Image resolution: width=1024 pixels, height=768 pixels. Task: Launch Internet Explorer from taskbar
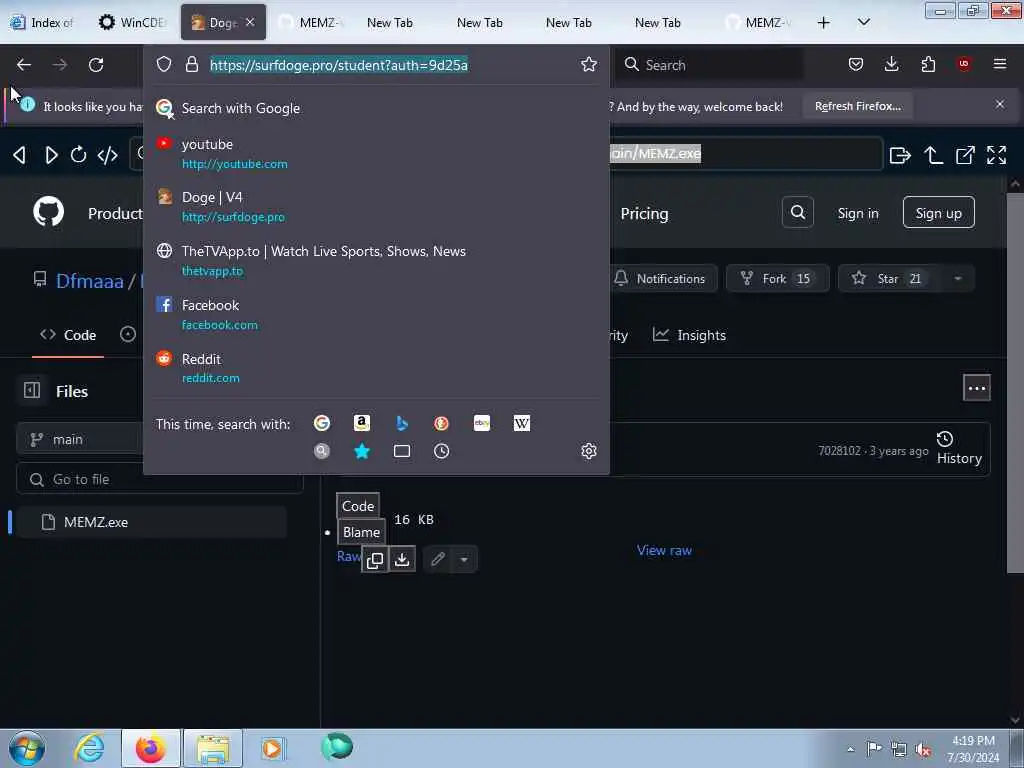pyautogui.click(x=89, y=748)
